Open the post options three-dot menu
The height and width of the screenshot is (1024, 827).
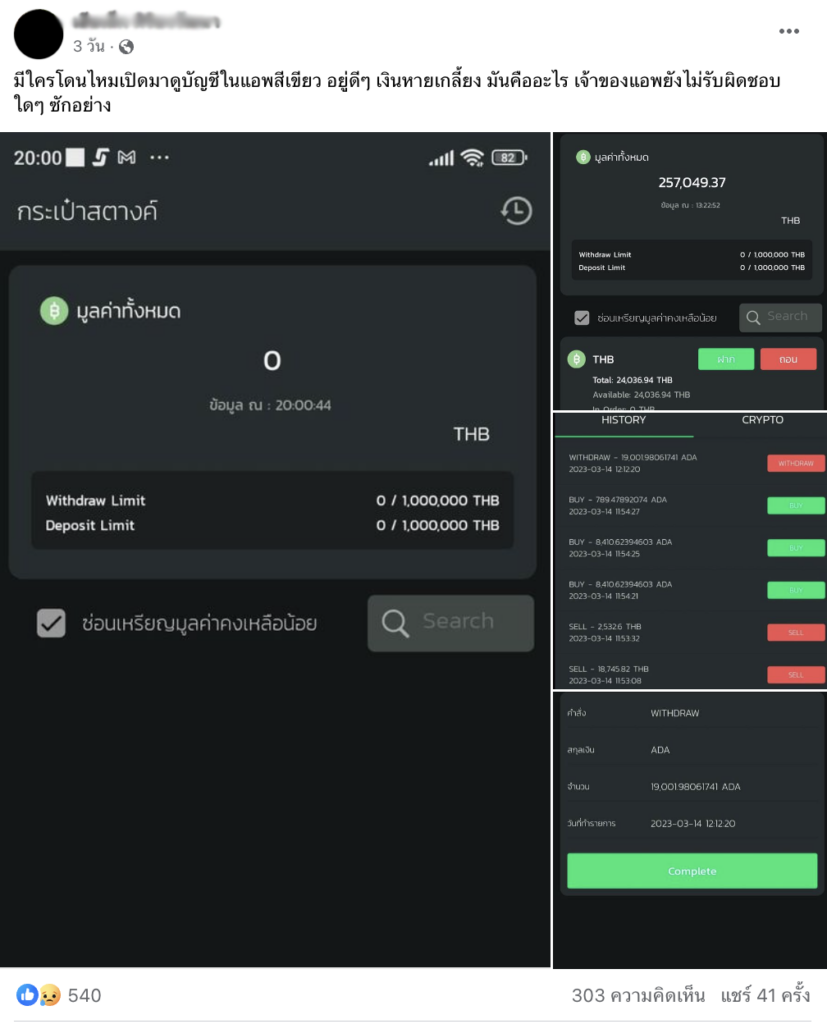click(x=789, y=31)
